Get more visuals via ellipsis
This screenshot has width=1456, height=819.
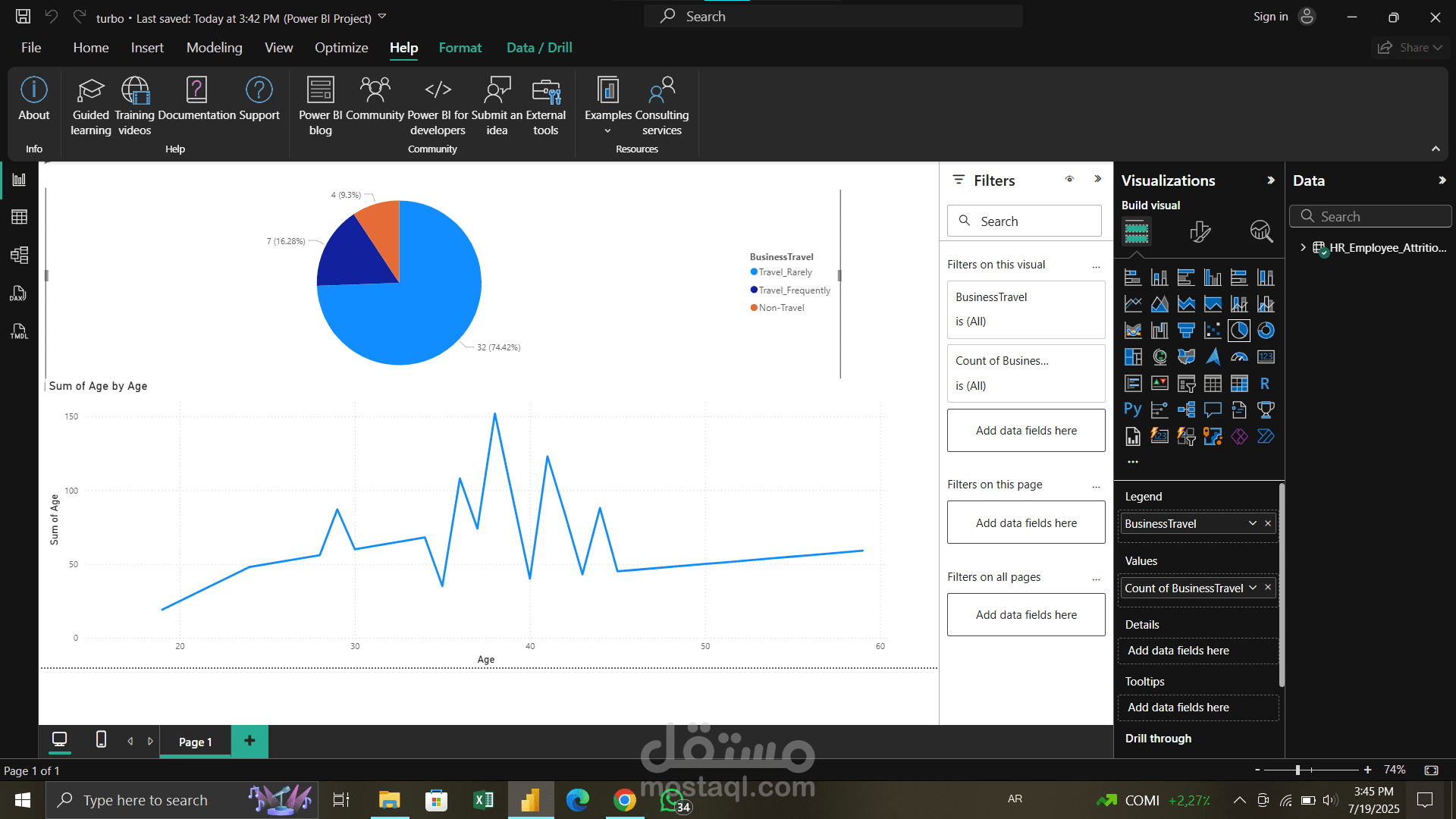(x=1133, y=462)
